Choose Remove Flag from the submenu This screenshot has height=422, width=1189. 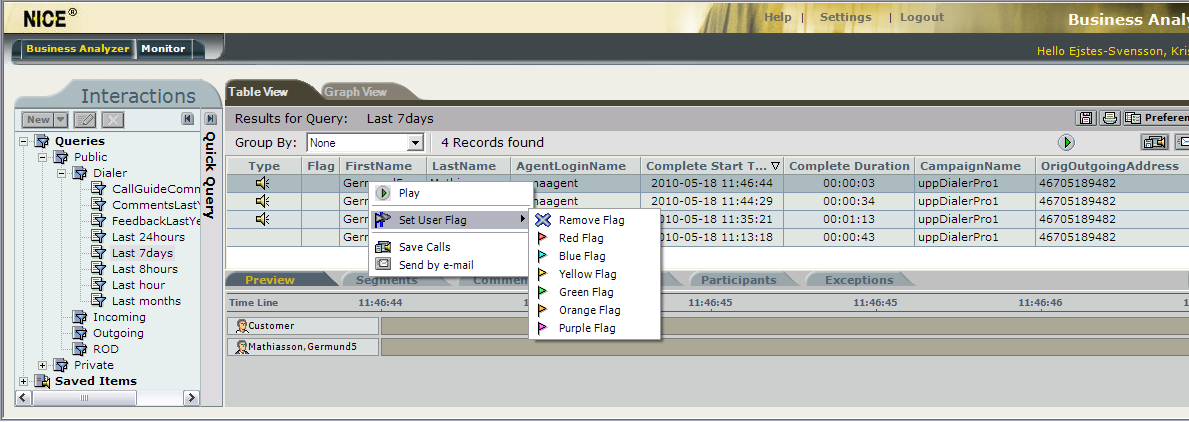click(x=591, y=220)
